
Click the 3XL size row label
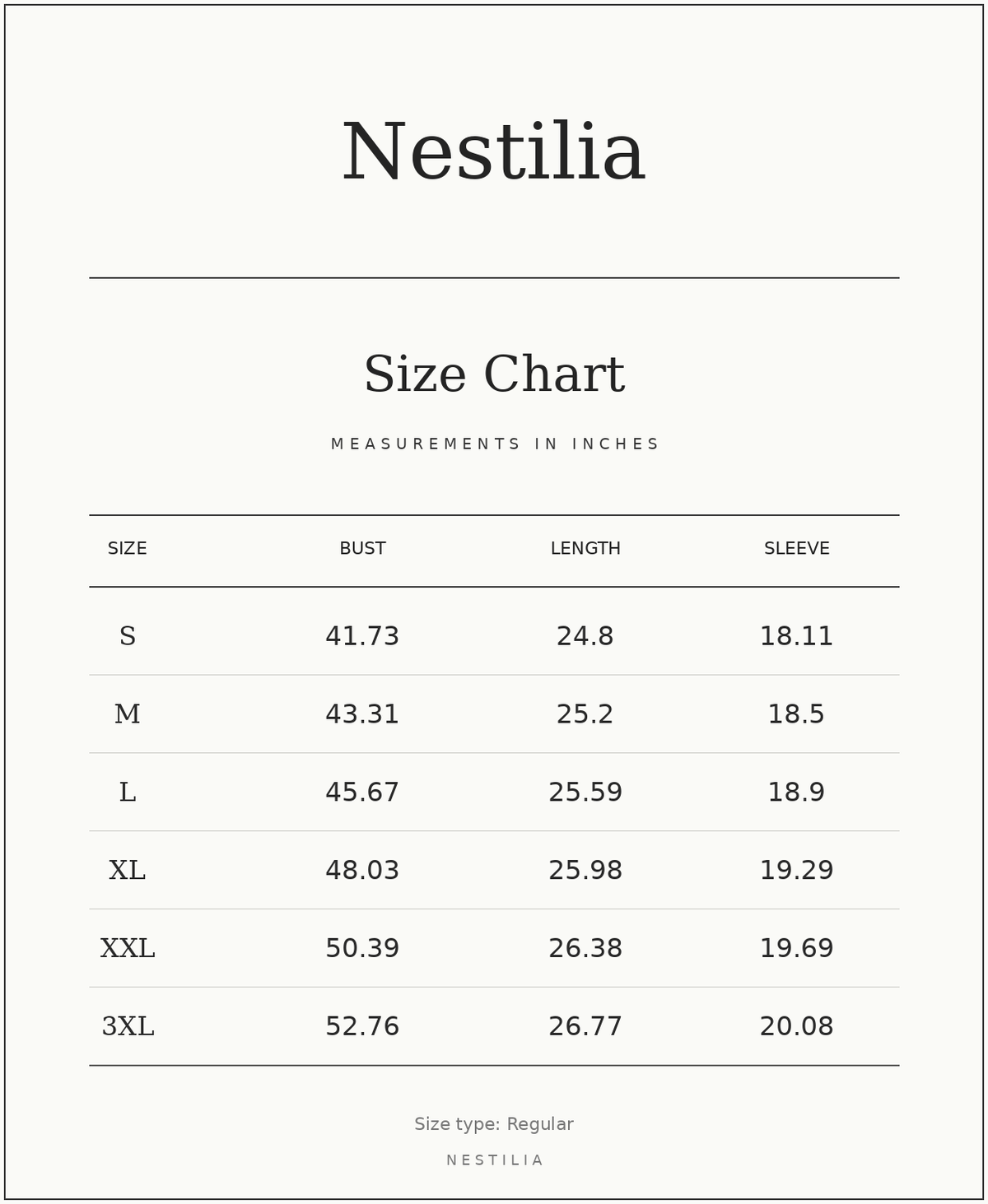pyautogui.click(x=128, y=1027)
